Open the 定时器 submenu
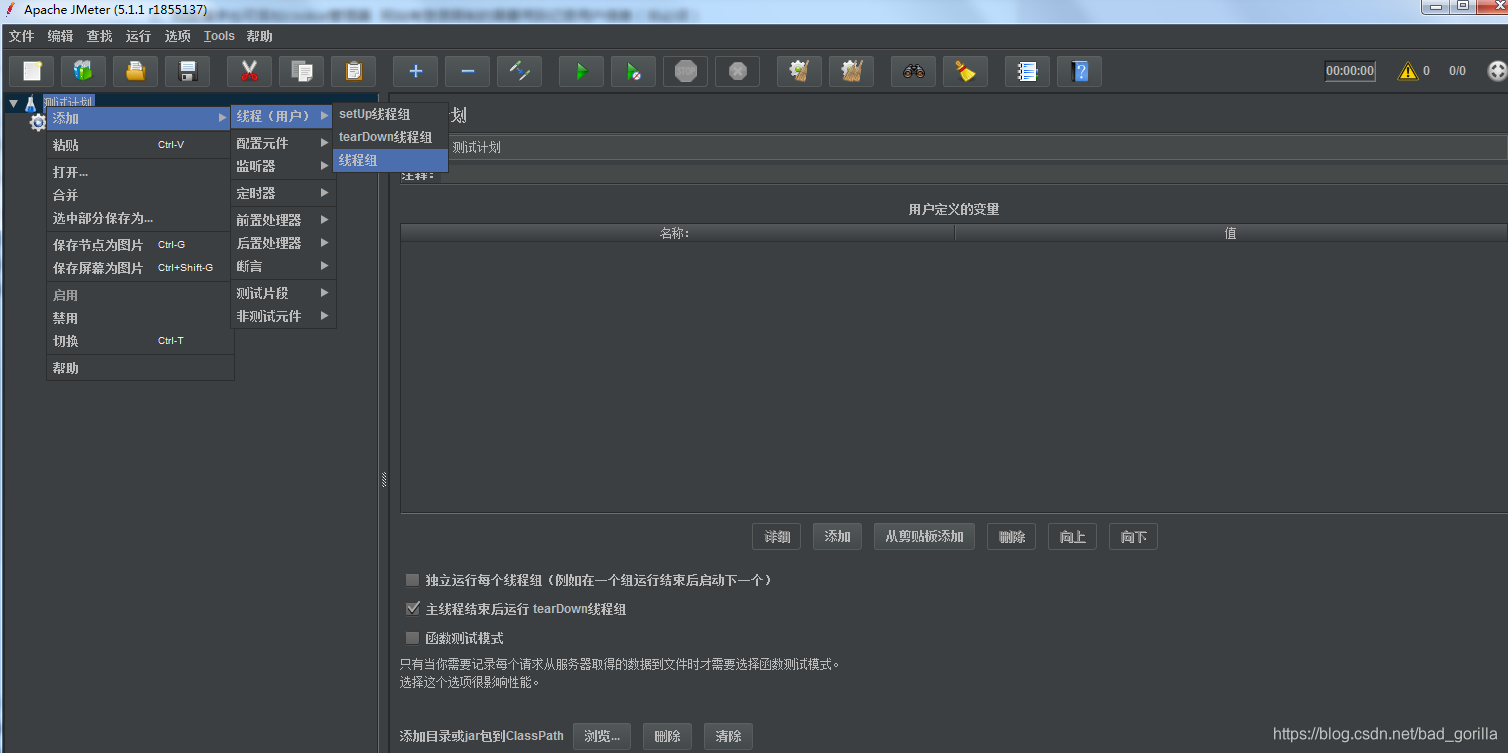 [x=283, y=193]
